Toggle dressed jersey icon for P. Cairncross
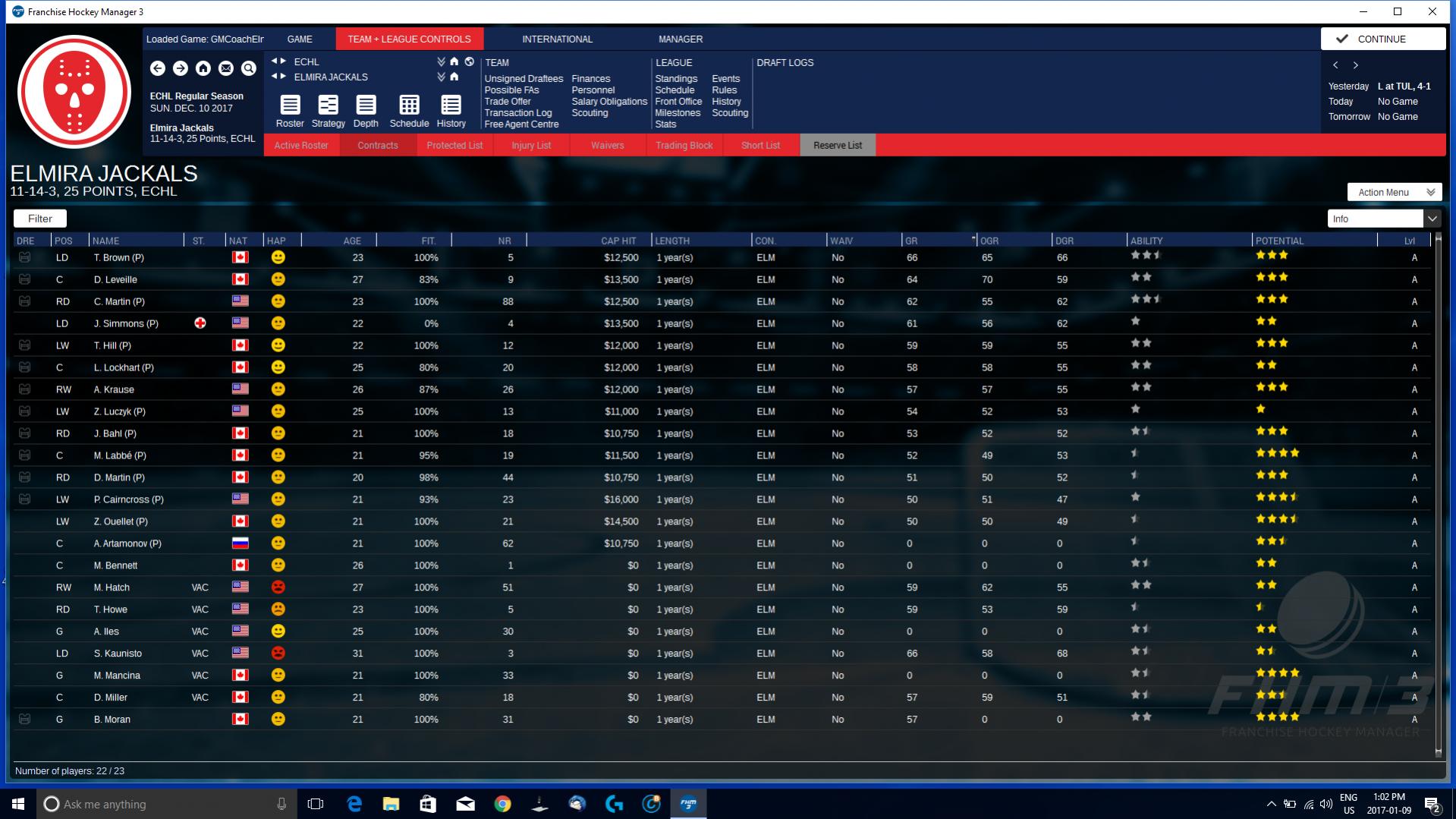This screenshot has width=1456, height=819. (25, 499)
